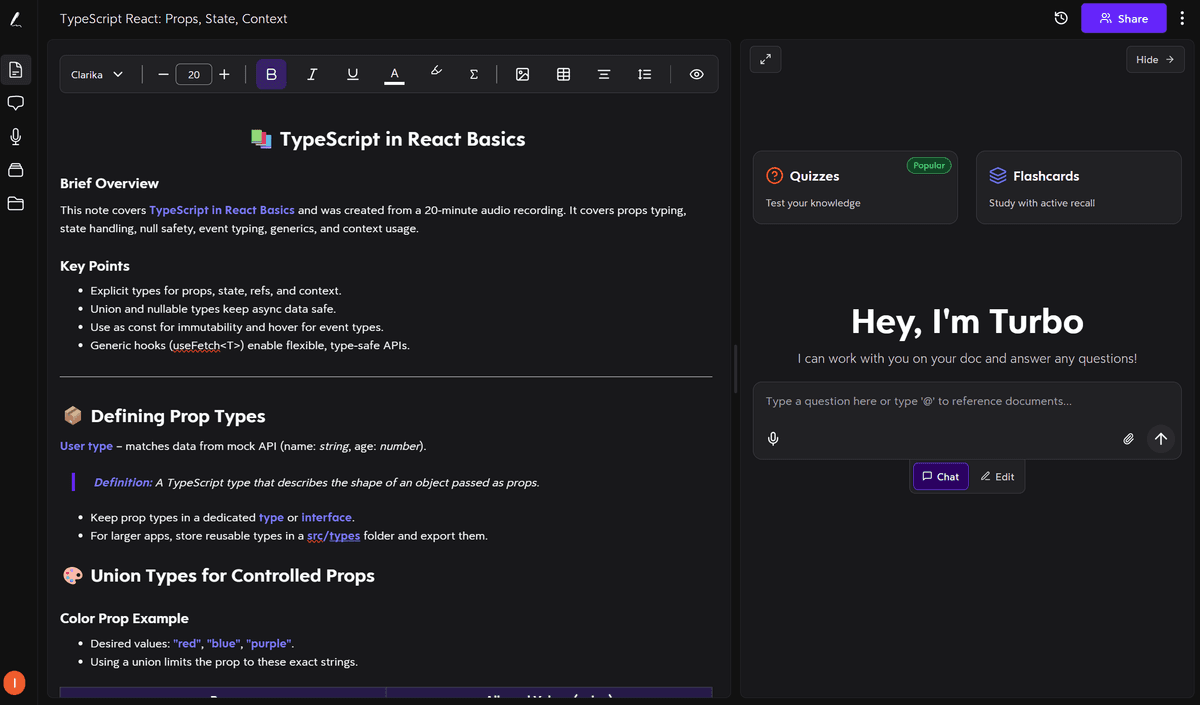Screen dimensions: 1200x705
Task: Open the folder icon in the sidebar
Action: click(x=15, y=204)
